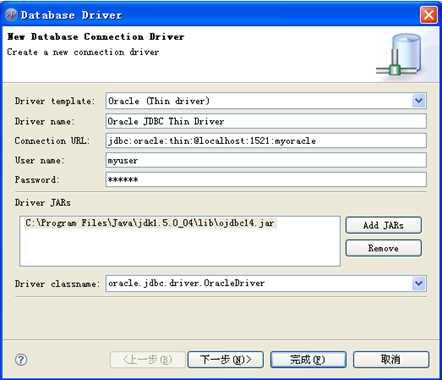Screen dimensions: 442x380
Task: Click the 取消 cancel button
Action: pyautogui.click(x=391, y=360)
